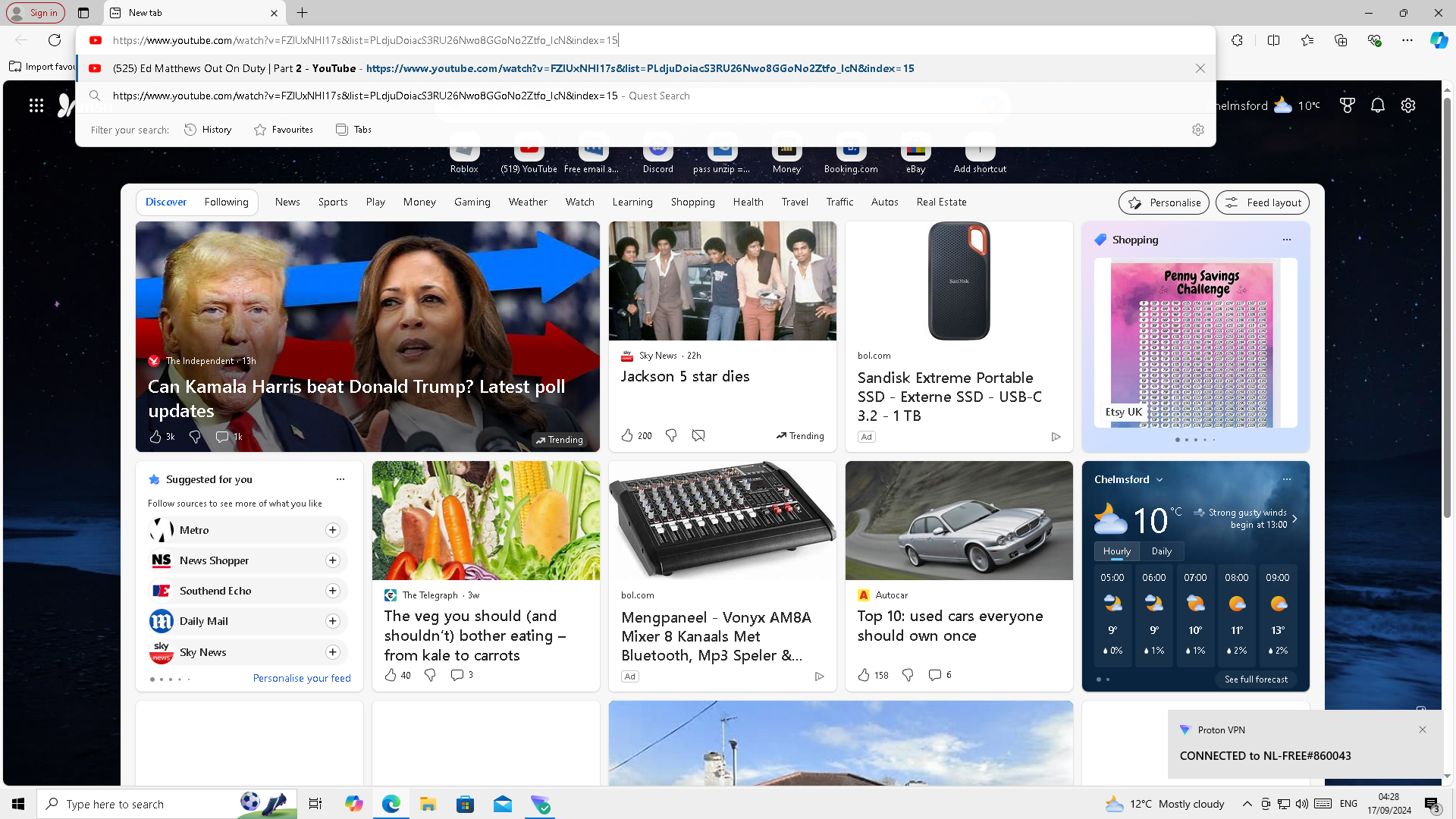Expand the Chelmsford location dropdown
Viewport: 1456px width, 819px height.
pos(1159,480)
